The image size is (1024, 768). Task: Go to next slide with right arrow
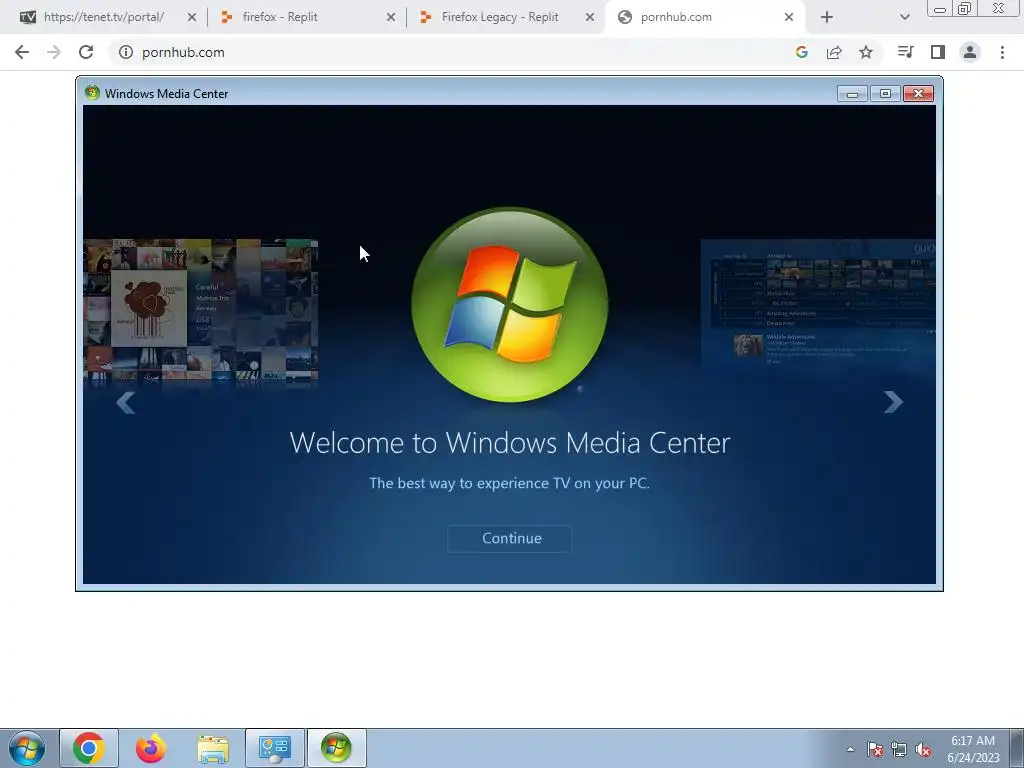893,402
